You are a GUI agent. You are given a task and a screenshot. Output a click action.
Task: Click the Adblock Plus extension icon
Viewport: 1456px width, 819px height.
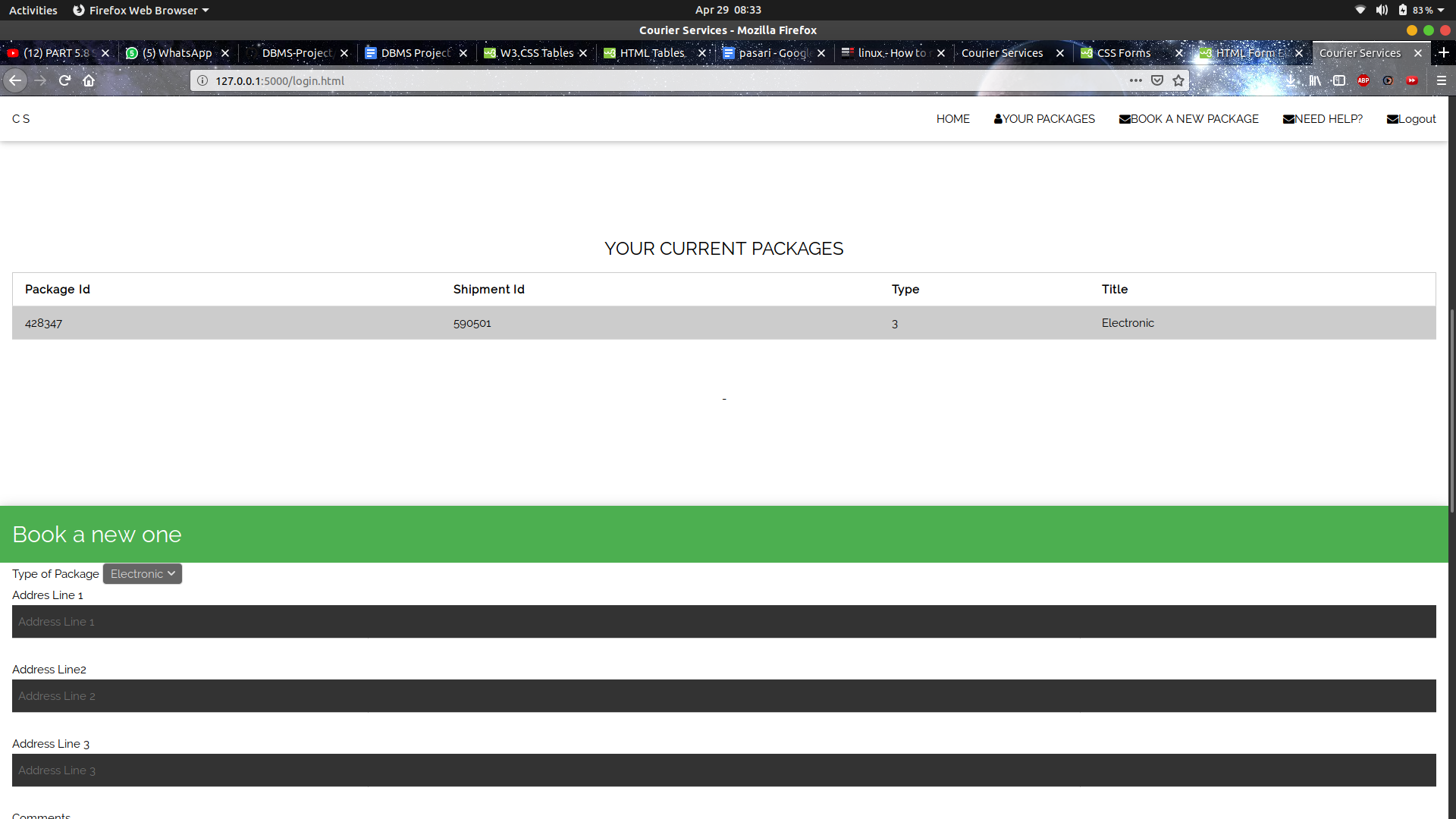[x=1363, y=80]
